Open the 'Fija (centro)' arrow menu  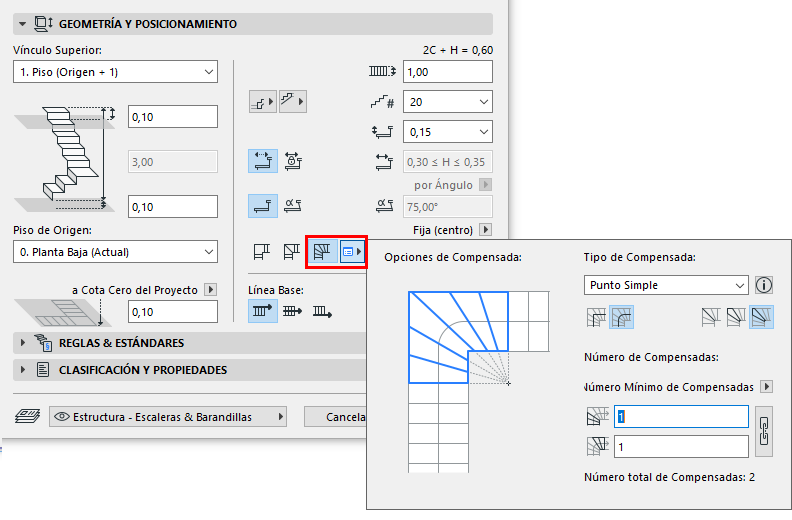(x=485, y=229)
